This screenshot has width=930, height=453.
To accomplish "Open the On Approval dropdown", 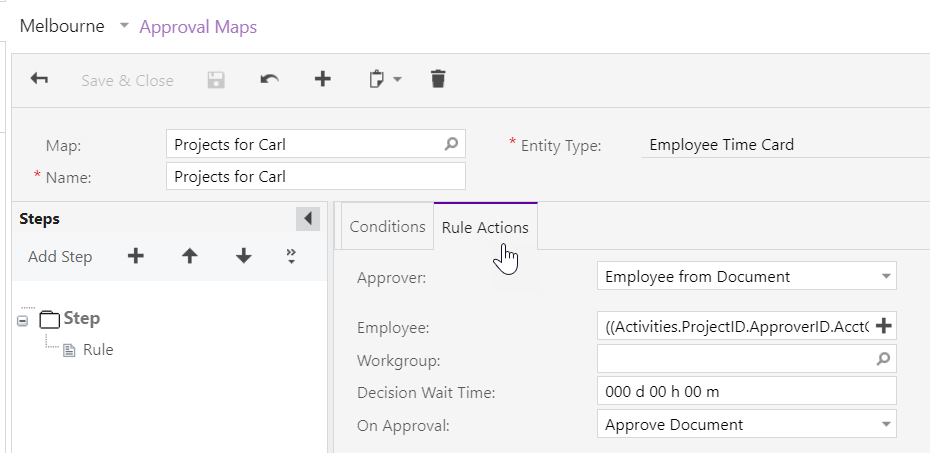I will (885, 425).
